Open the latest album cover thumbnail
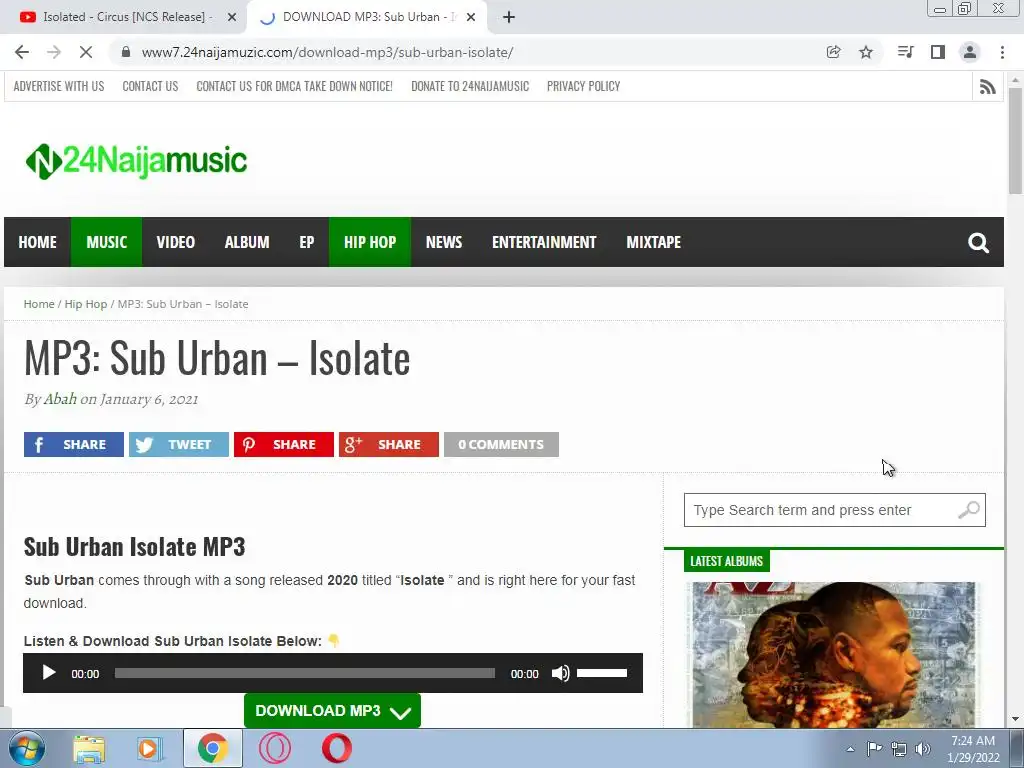 (834, 654)
